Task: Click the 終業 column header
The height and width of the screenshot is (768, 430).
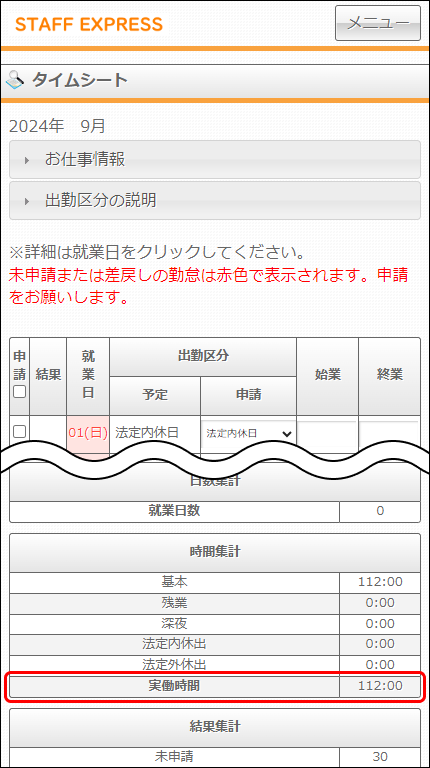Action: (390, 376)
